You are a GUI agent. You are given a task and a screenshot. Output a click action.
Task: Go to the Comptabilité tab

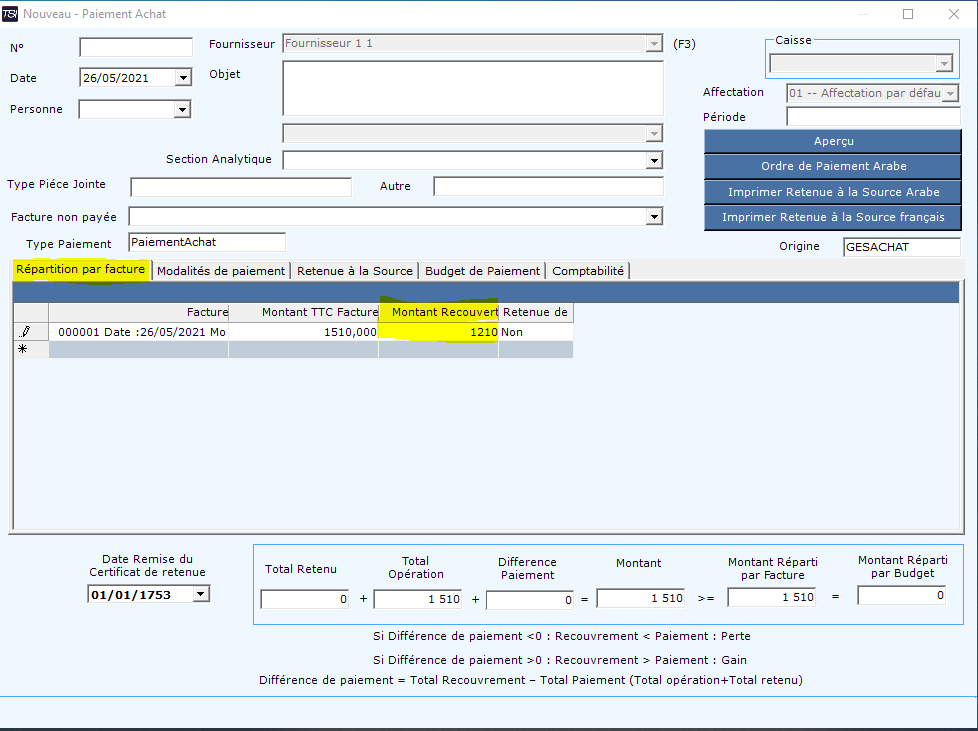point(588,271)
